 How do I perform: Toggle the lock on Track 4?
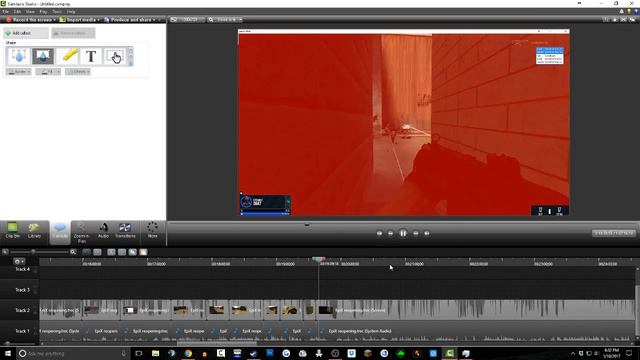click(x=36, y=271)
